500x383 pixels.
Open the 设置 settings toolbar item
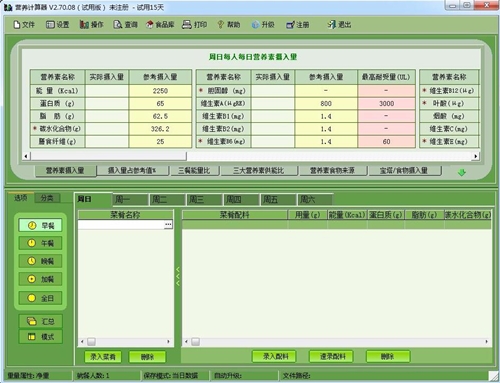(x=57, y=24)
